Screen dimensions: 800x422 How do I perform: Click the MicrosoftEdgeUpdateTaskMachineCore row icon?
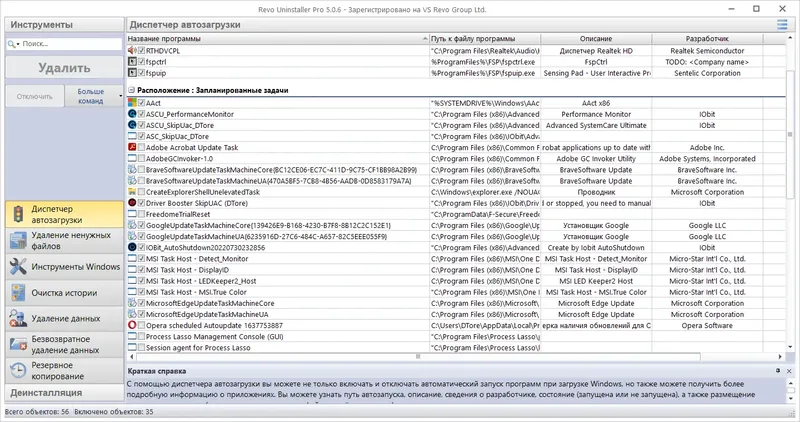(132, 303)
